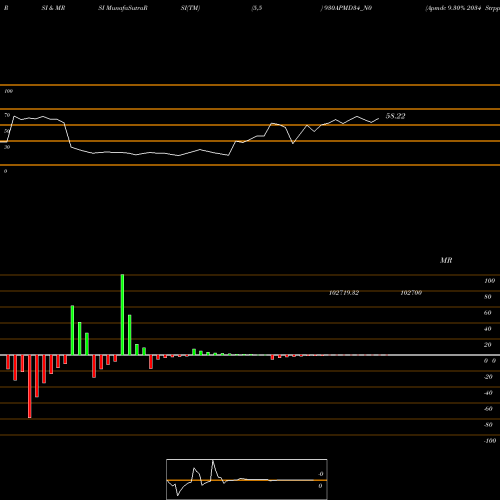Click the MR axis label -80
The image size is (500, 500).
pos(488,425)
